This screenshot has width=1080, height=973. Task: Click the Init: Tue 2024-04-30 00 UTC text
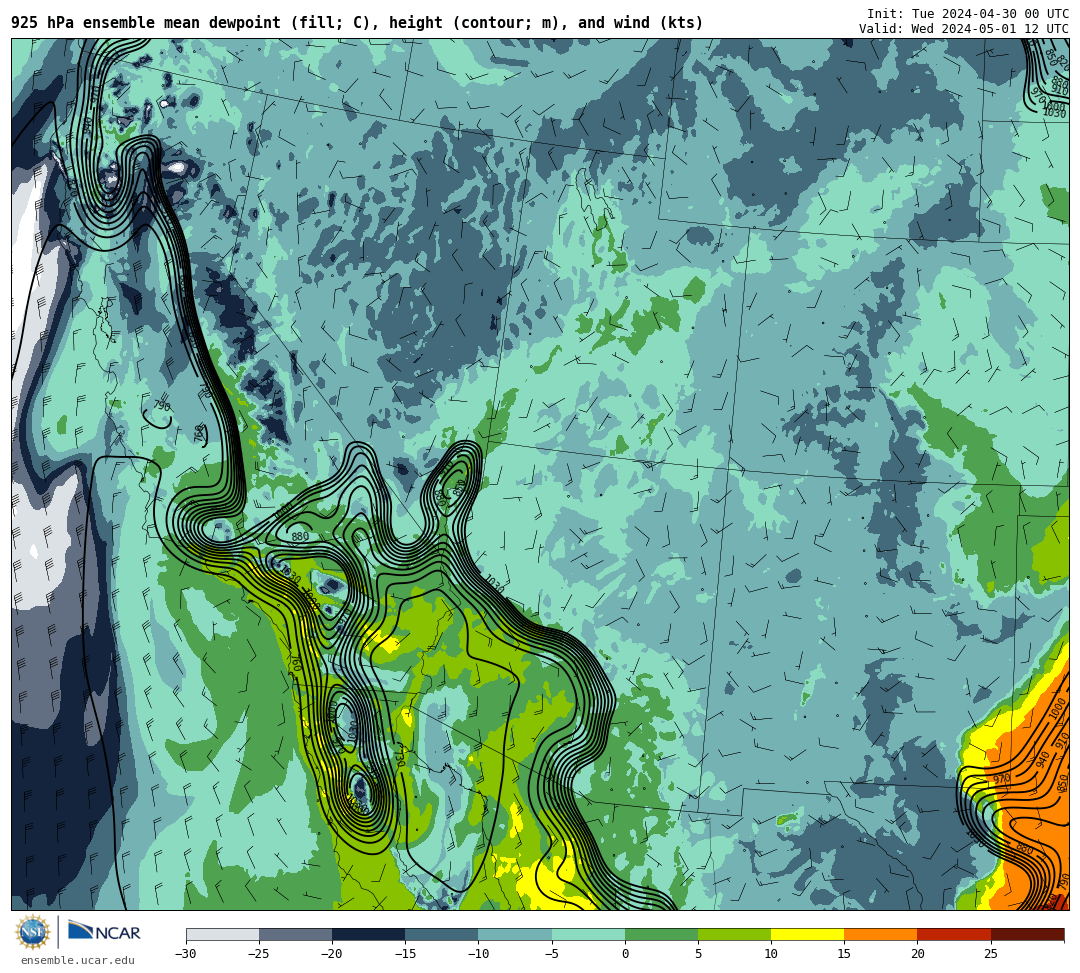click(968, 14)
